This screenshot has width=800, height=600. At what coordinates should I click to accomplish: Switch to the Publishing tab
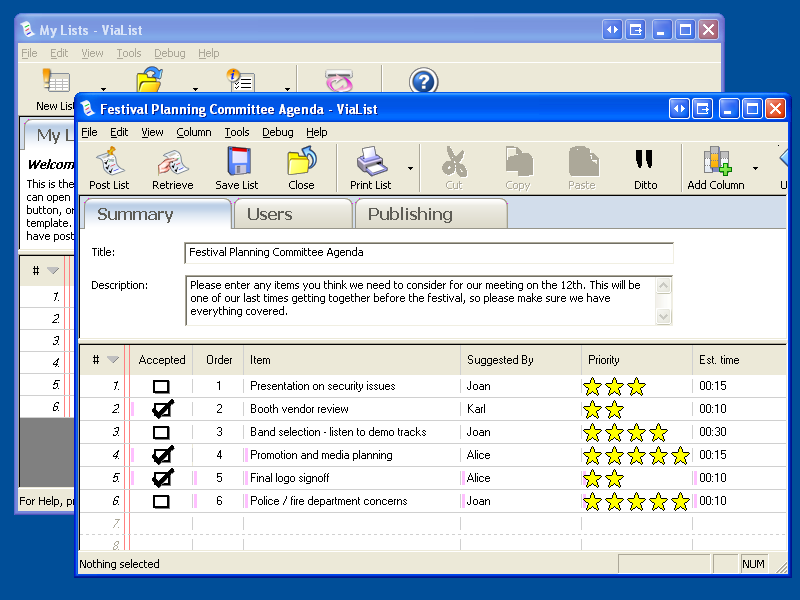tap(431, 214)
